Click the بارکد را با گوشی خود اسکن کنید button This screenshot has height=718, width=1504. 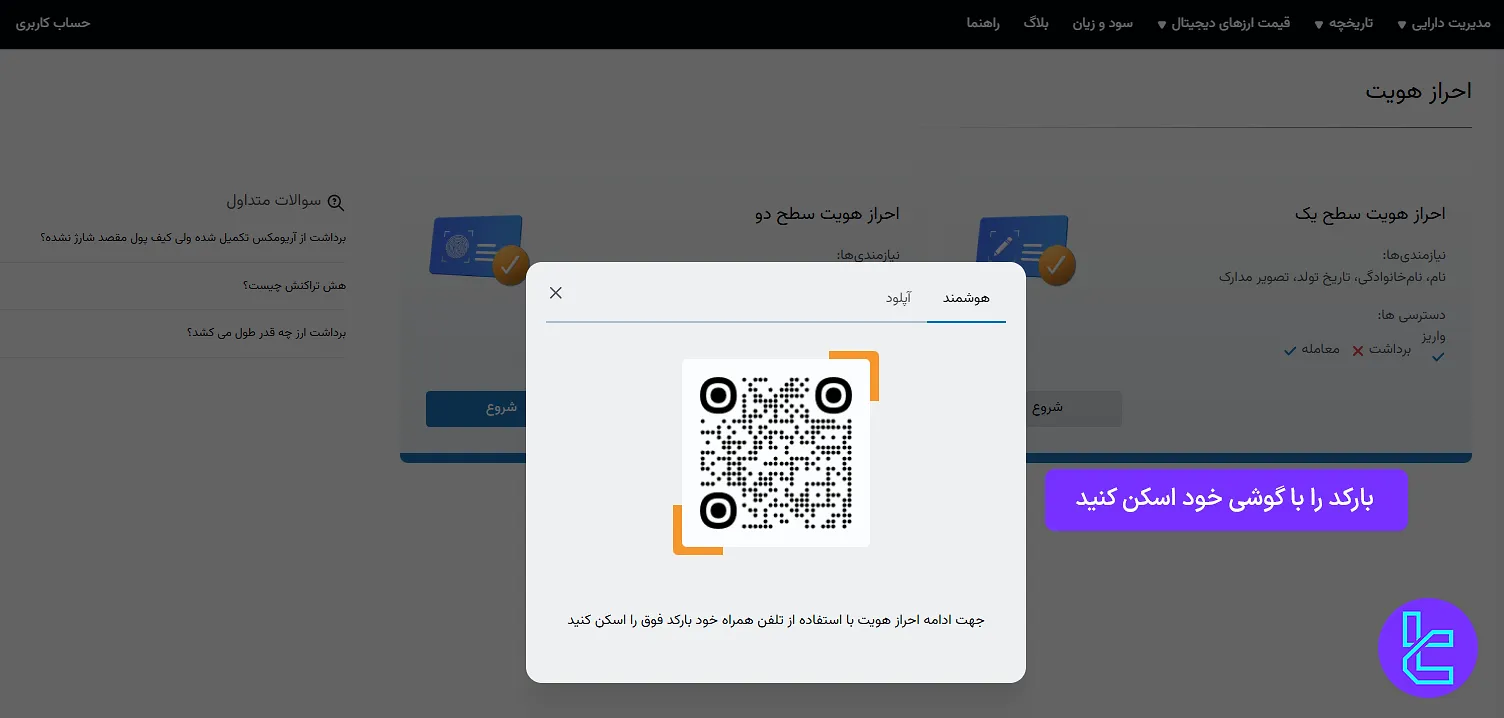pyautogui.click(x=1226, y=499)
